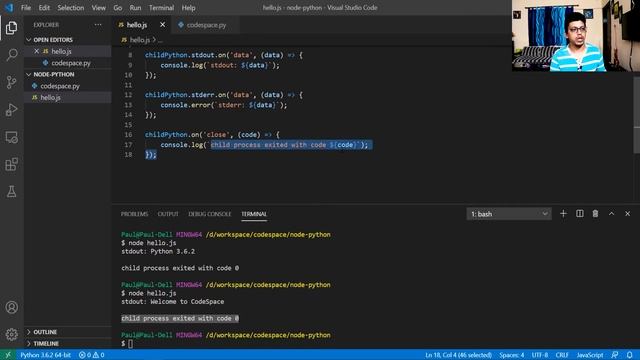Split the terminal
Image resolution: width=640 pixels, height=360 pixels.
pyautogui.click(x=580, y=213)
